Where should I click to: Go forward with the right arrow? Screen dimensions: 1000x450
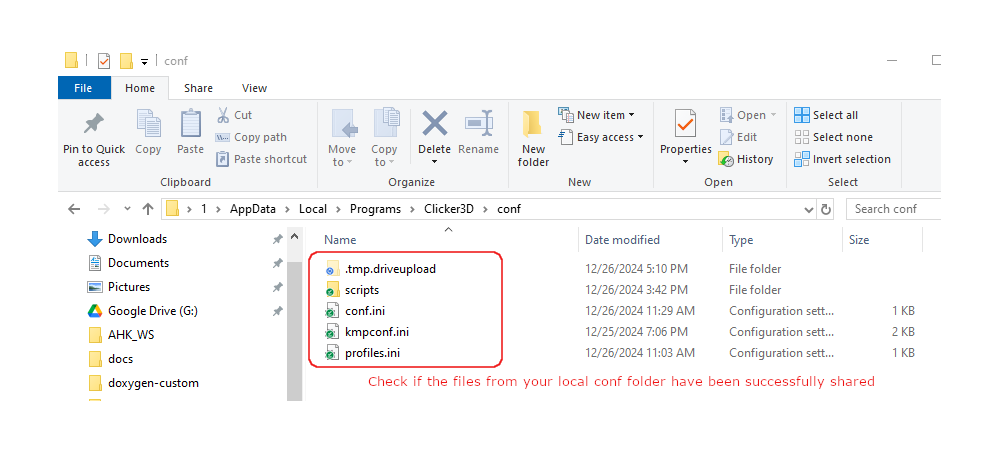pos(102,209)
